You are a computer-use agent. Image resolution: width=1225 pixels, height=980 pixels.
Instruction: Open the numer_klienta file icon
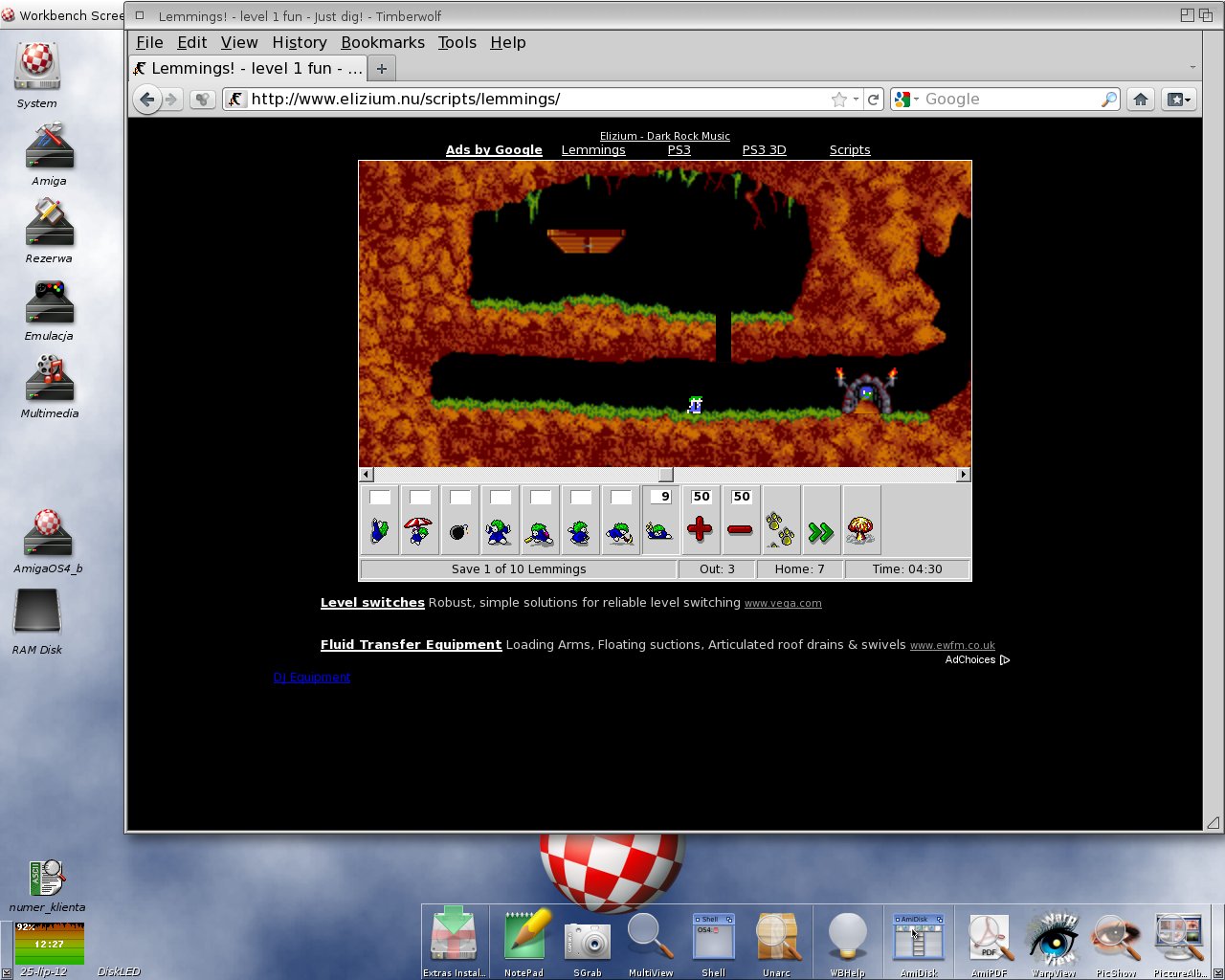(x=47, y=885)
